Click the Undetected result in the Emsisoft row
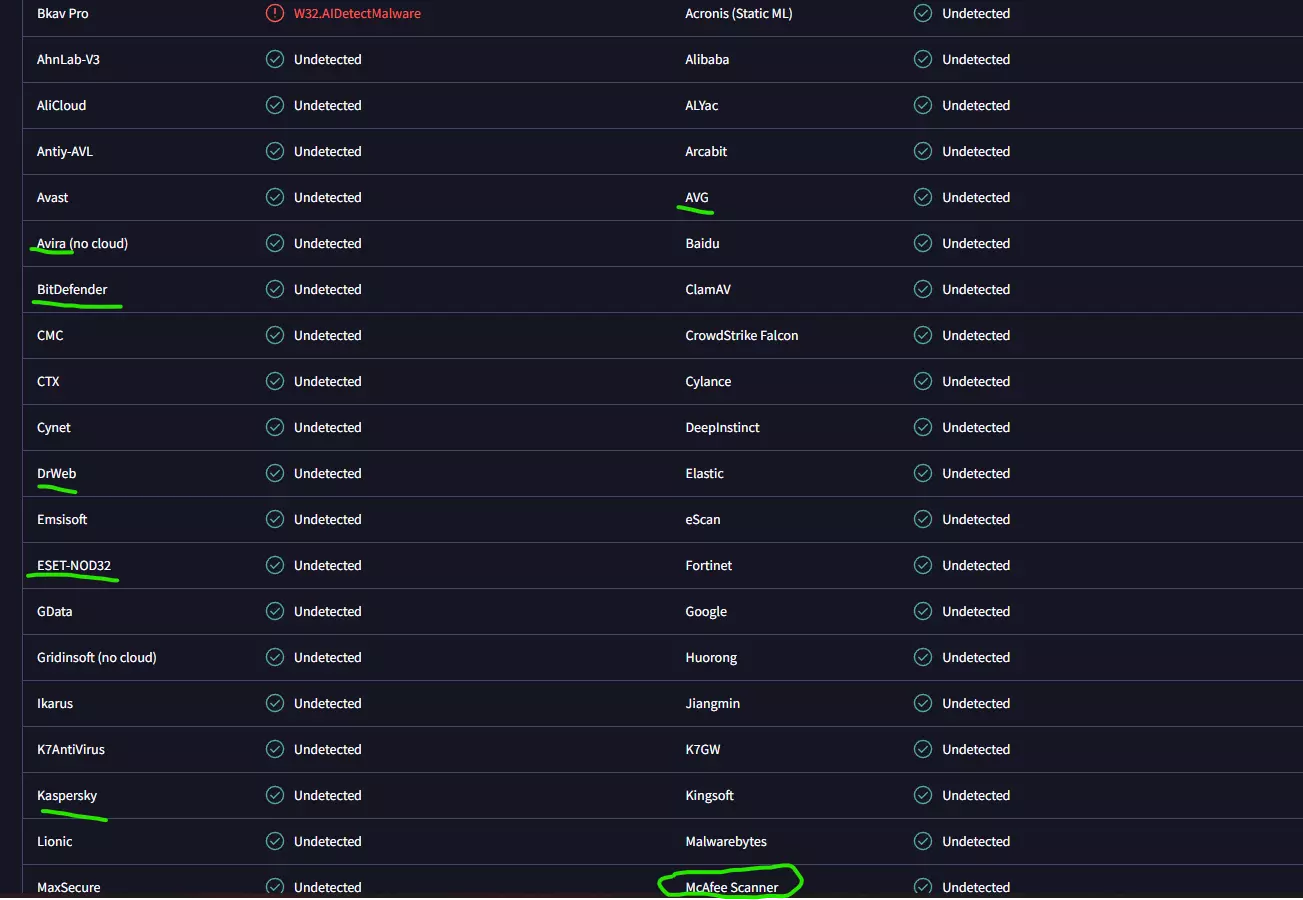This screenshot has width=1303, height=900. [x=327, y=520]
